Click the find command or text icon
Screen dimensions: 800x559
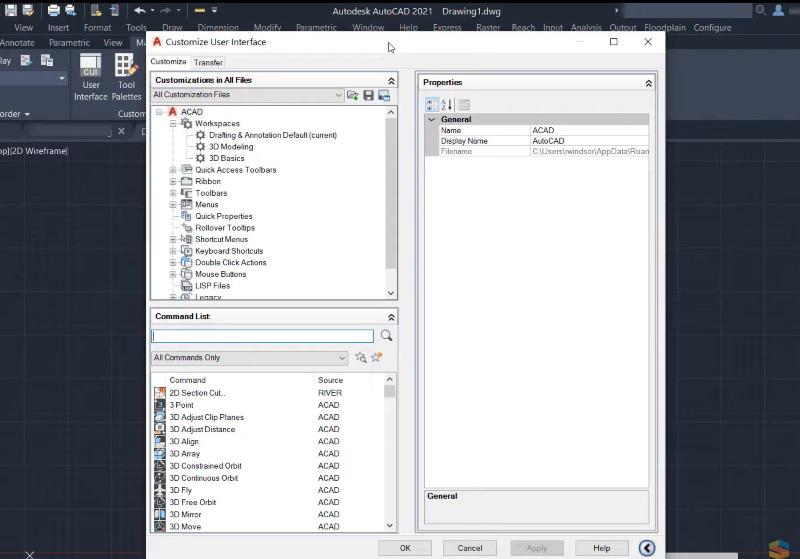(x=361, y=357)
